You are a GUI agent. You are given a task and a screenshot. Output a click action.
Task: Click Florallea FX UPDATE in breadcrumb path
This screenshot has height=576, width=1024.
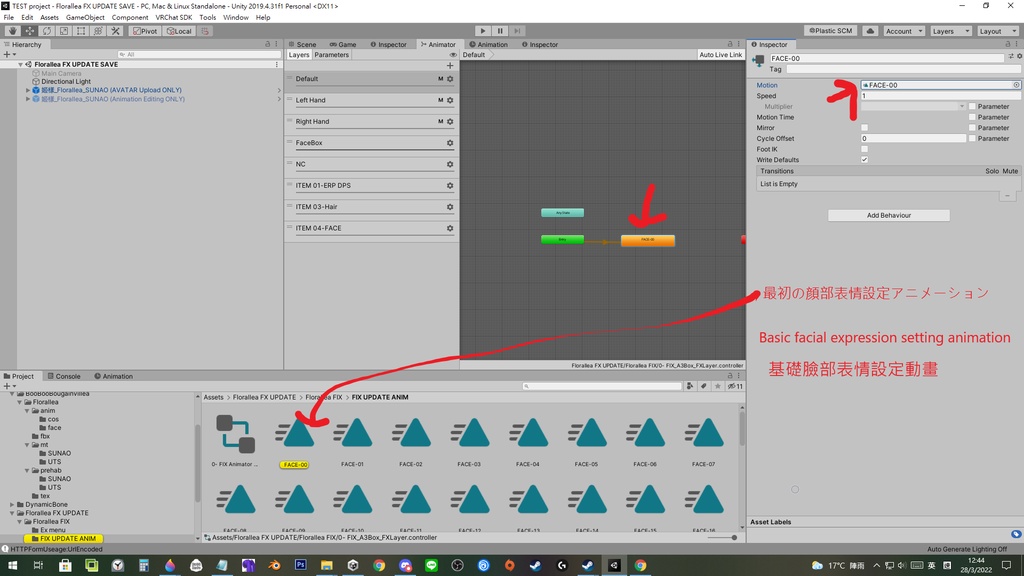point(264,397)
